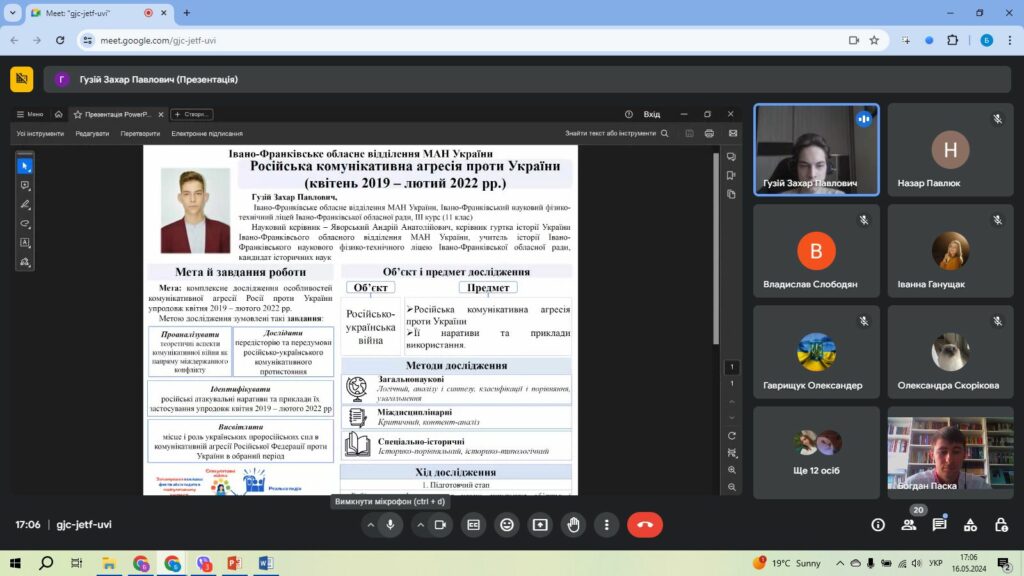
Task: Open a new browser tab
Action: point(186,13)
